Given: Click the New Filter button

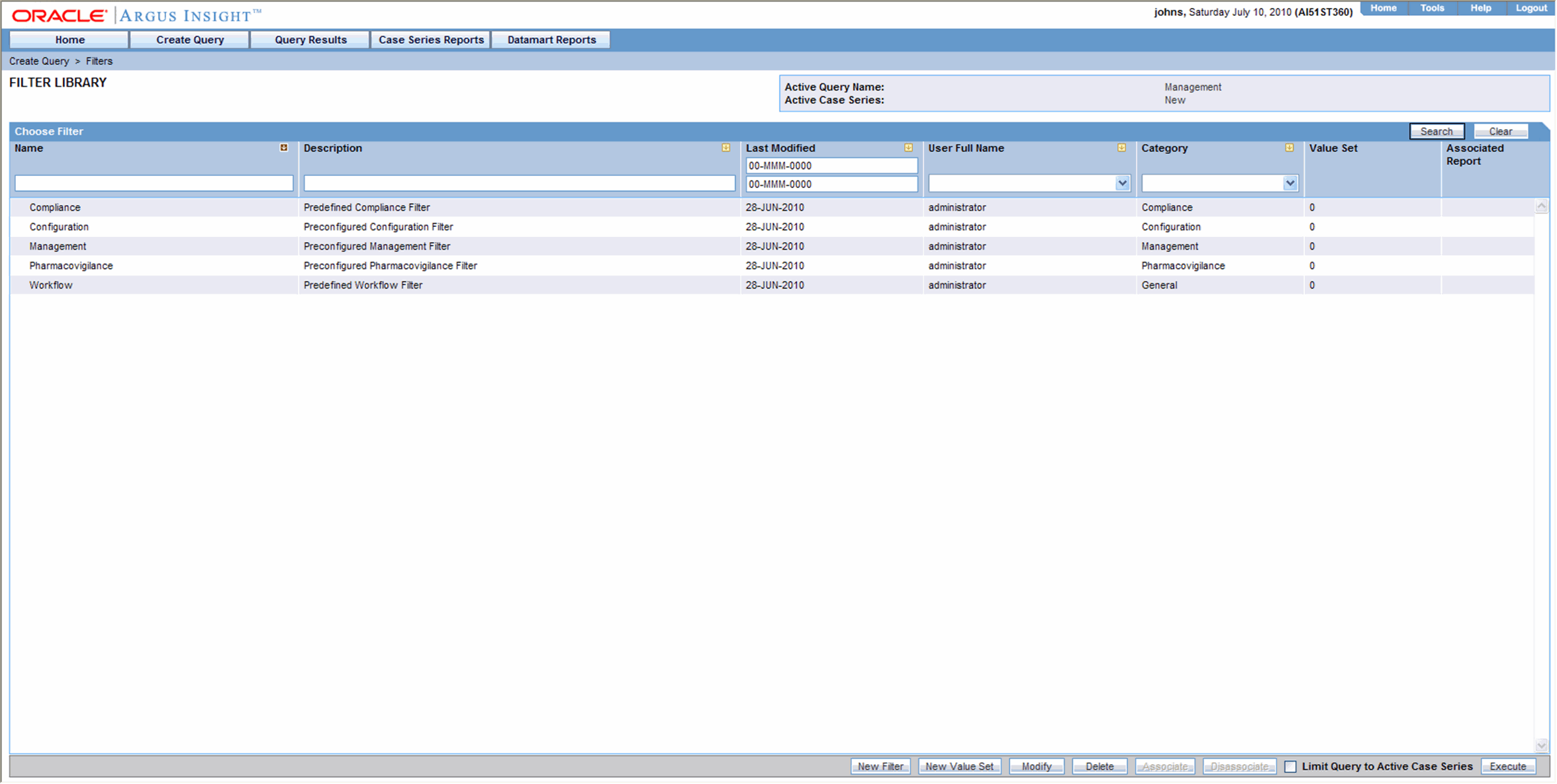Looking at the screenshot, I should coord(880,767).
